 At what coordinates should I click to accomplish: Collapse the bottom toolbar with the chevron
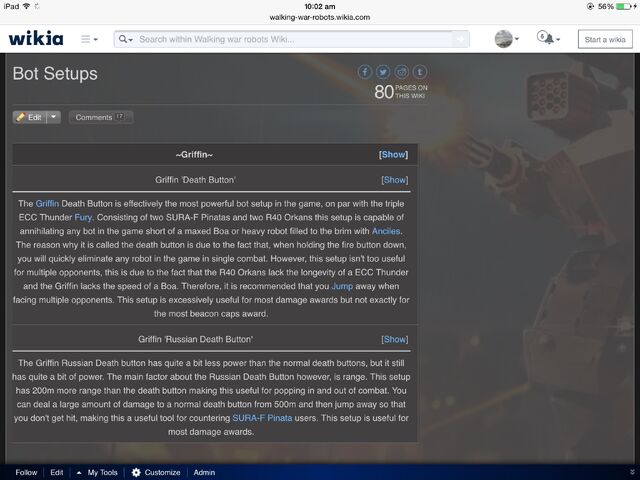click(x=632, y=472)
